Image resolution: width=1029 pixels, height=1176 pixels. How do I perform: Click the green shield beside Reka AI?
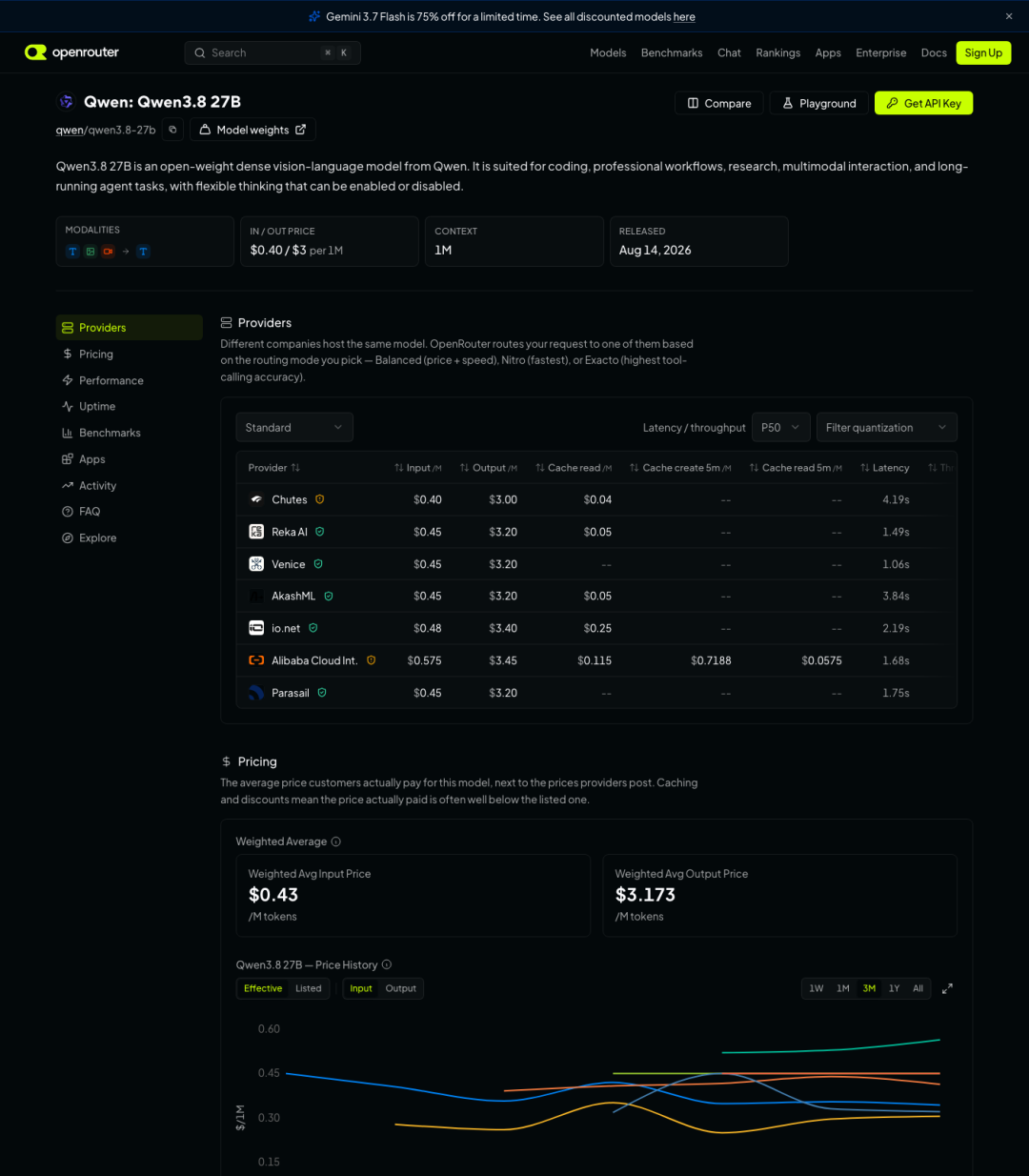point(320,532)
